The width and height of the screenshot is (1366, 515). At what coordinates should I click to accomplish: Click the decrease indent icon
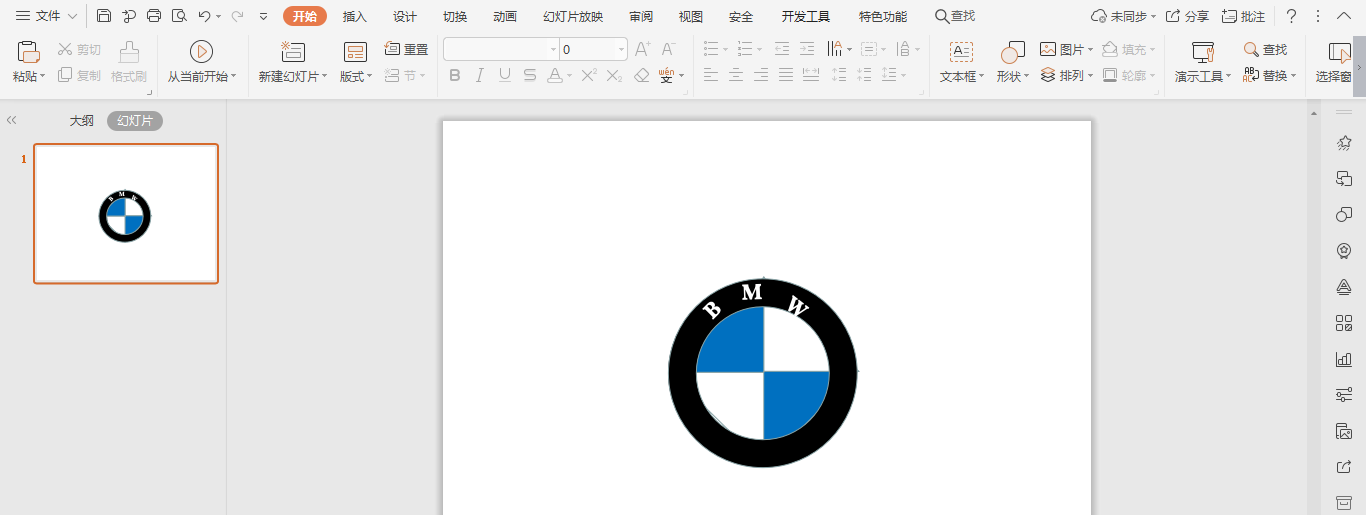tap(782, 49)
